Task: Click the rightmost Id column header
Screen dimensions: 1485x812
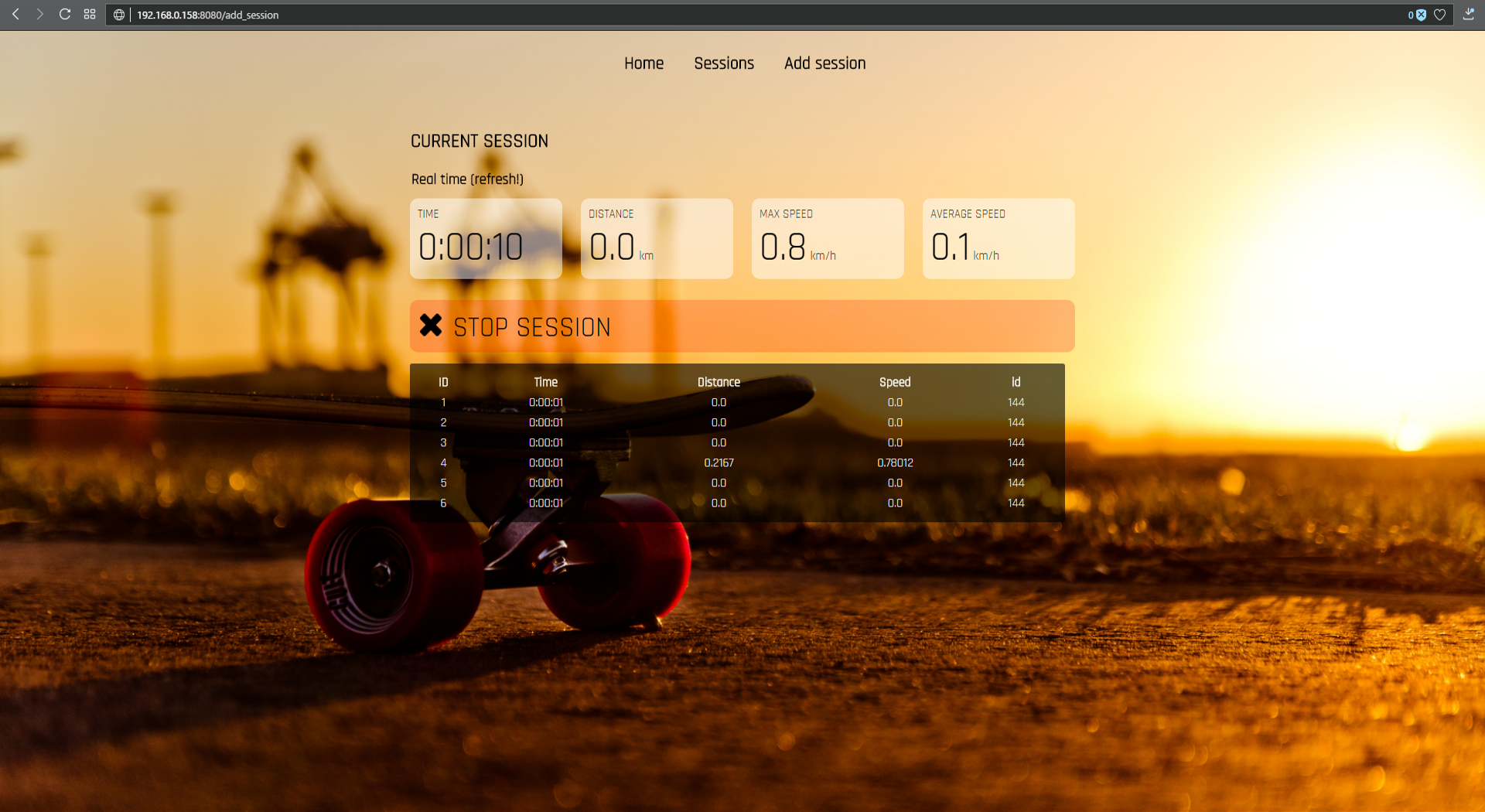Action: tap(1016, 382)
